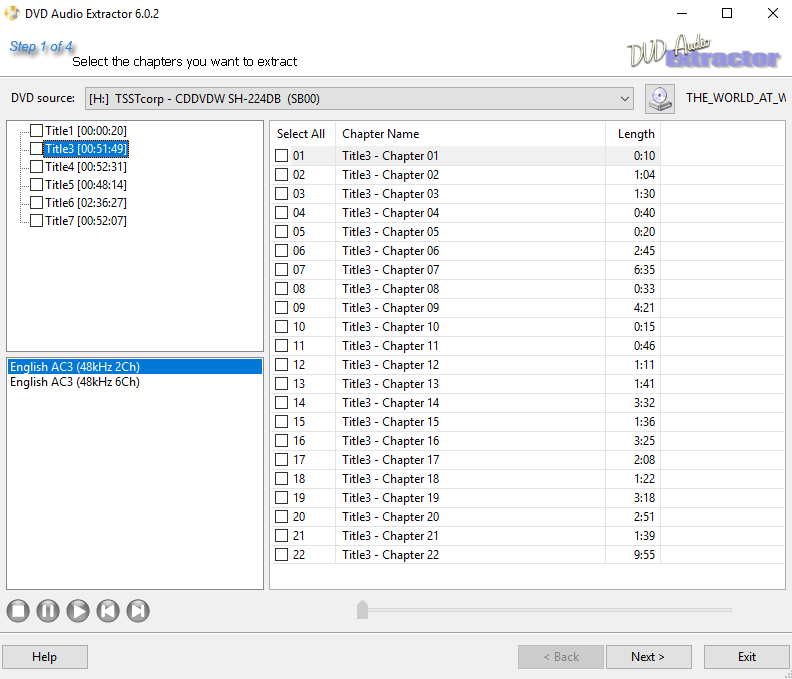Click the playback position slider handle

[x=362, y=609]
